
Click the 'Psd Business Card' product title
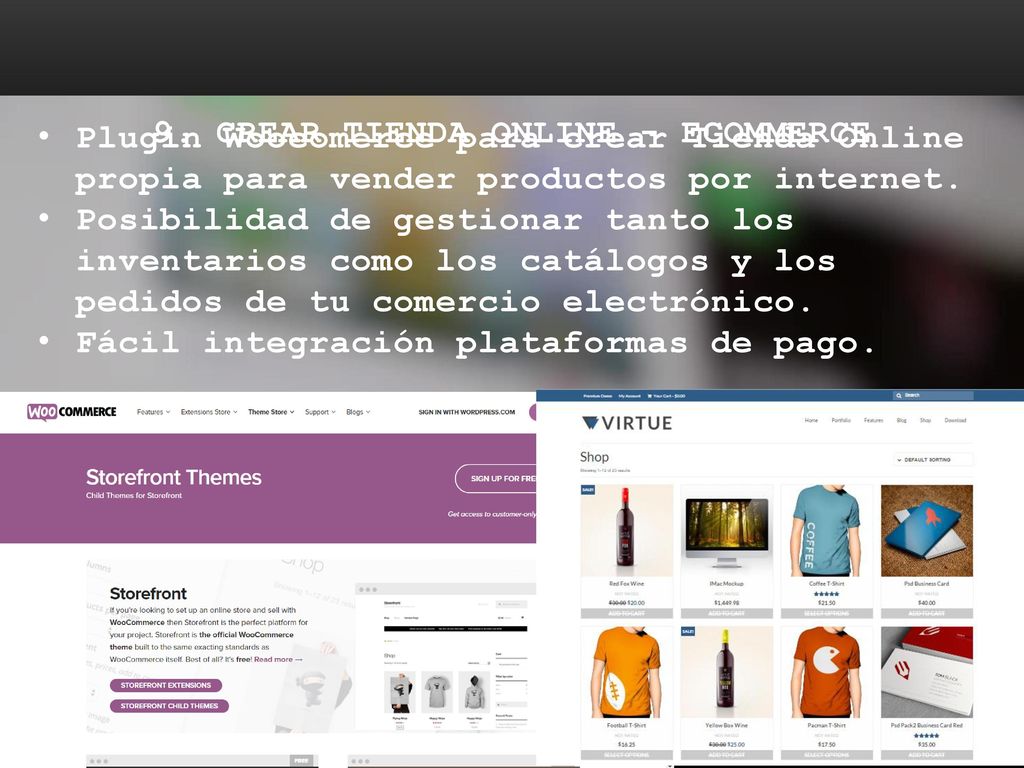tap(927, 584)
